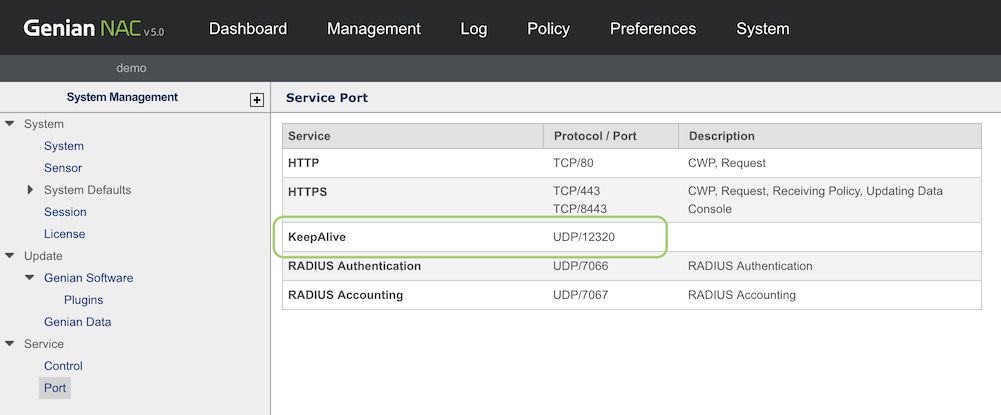
Task: Select Plugins under Genian Software
Action: click(x=83, y=300)
